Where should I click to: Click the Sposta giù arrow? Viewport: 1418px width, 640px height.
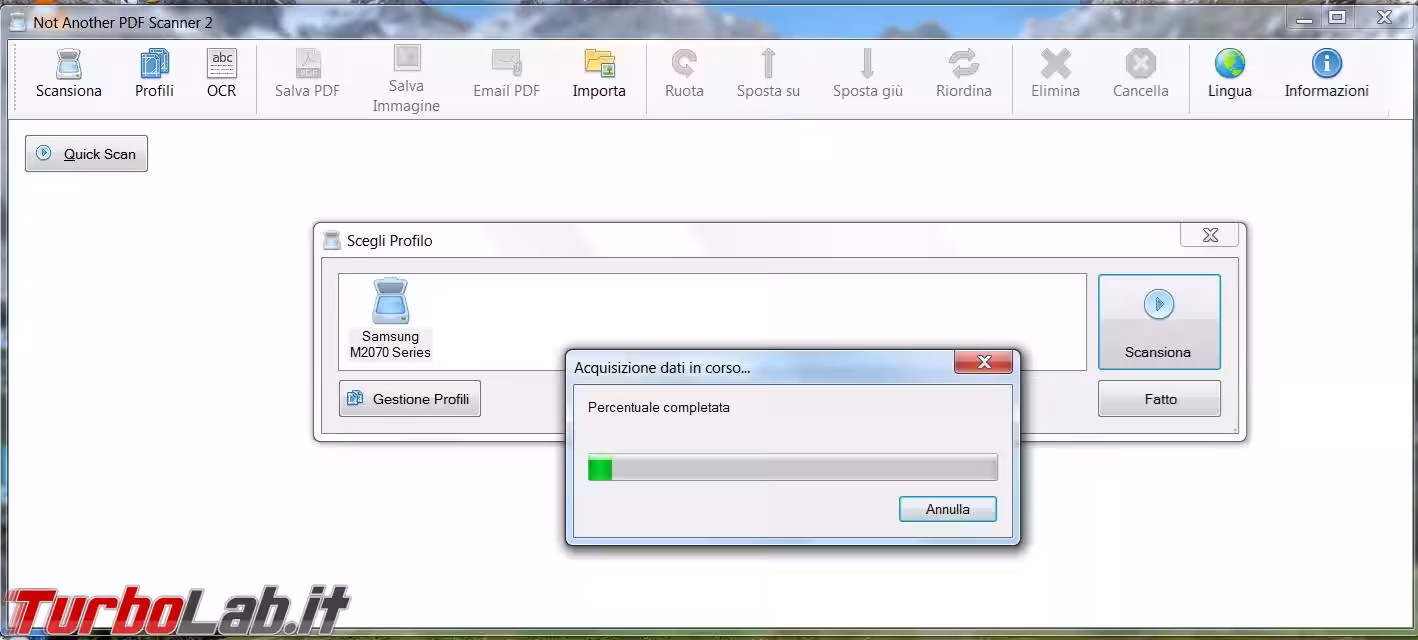tap(867, 66)
